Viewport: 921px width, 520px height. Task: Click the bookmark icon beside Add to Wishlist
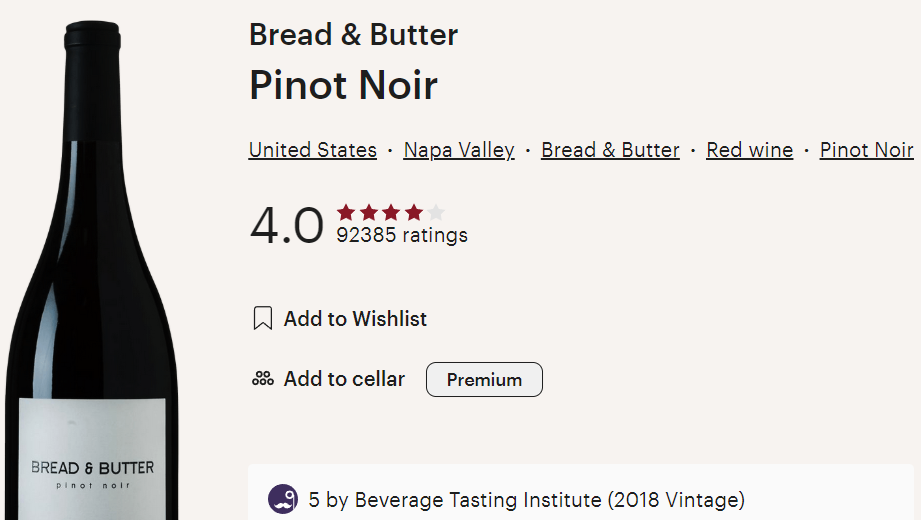tap(263, 319)
